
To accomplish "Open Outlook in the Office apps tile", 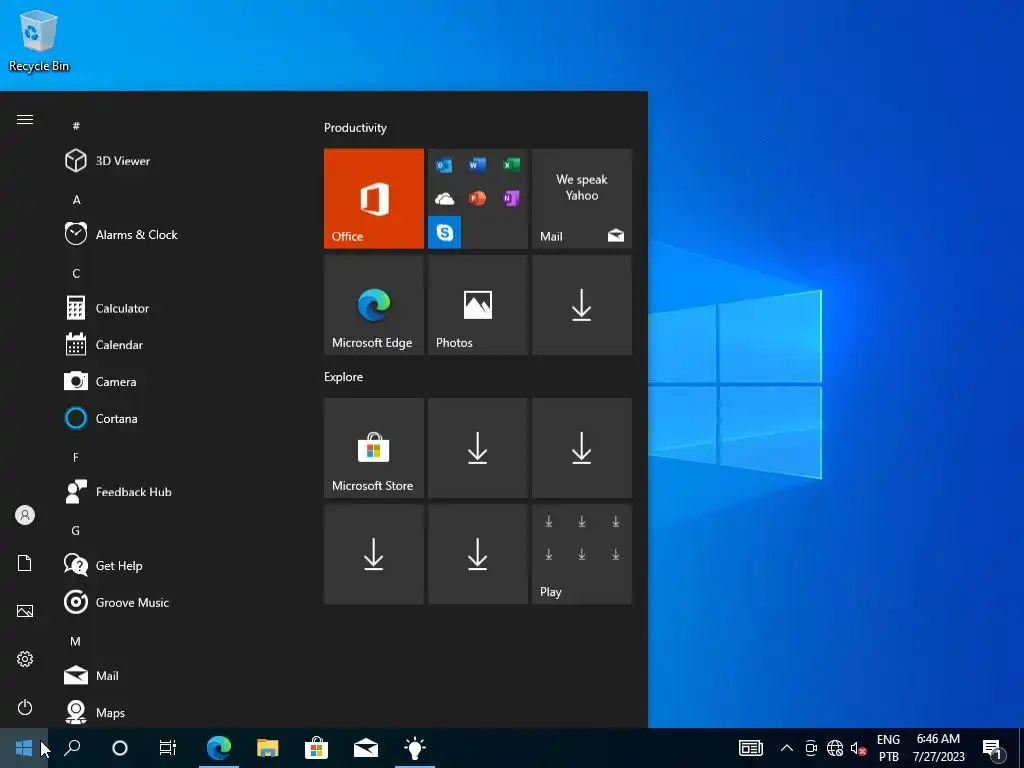I will coord(444,165).
